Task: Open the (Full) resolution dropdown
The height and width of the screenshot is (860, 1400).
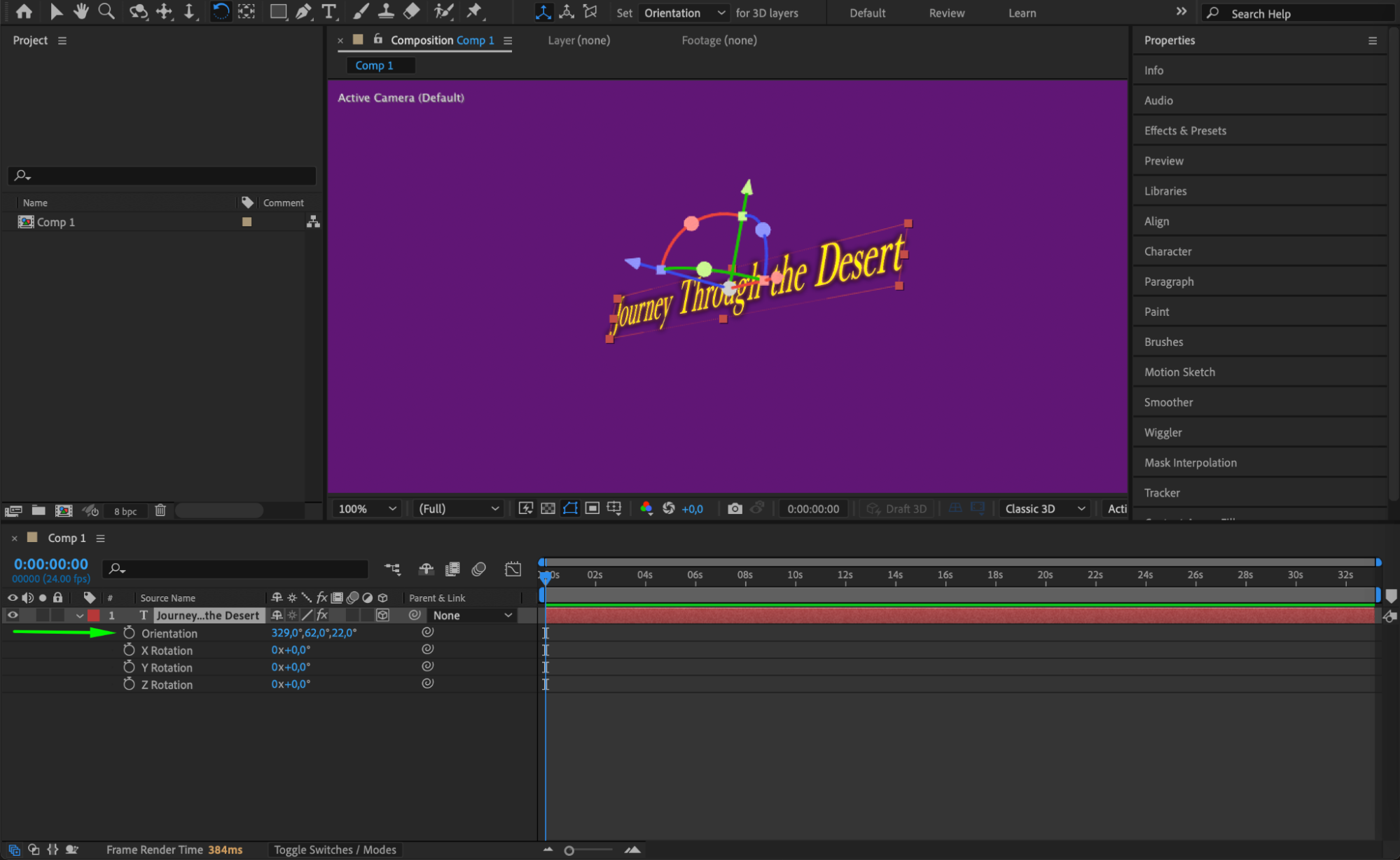Action: pyautogui.click(x=459, y=508)
